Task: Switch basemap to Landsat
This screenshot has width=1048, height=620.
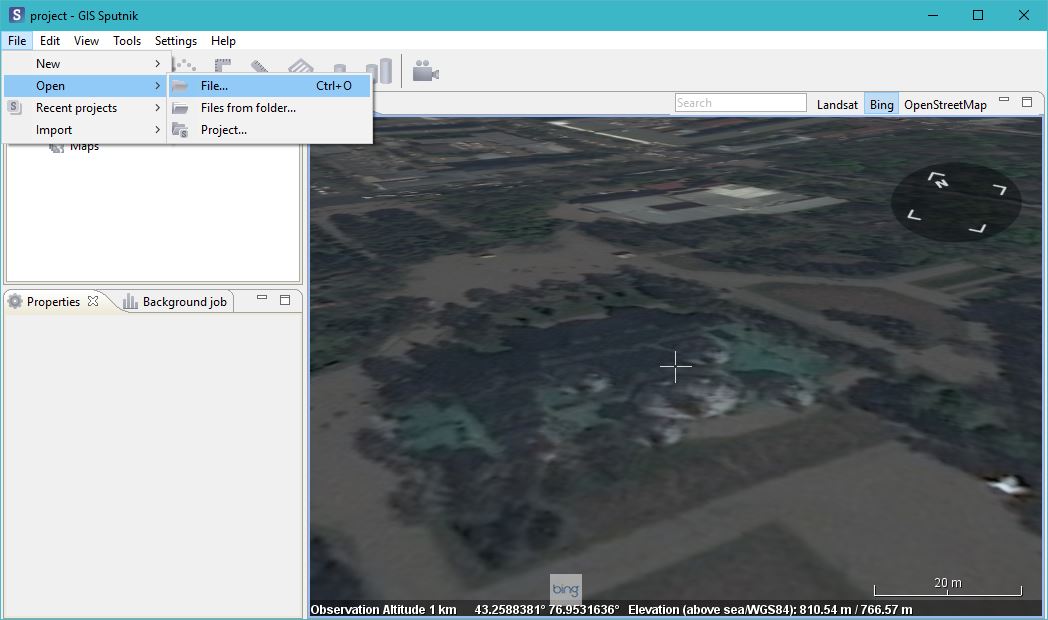Action: point(837,105)
